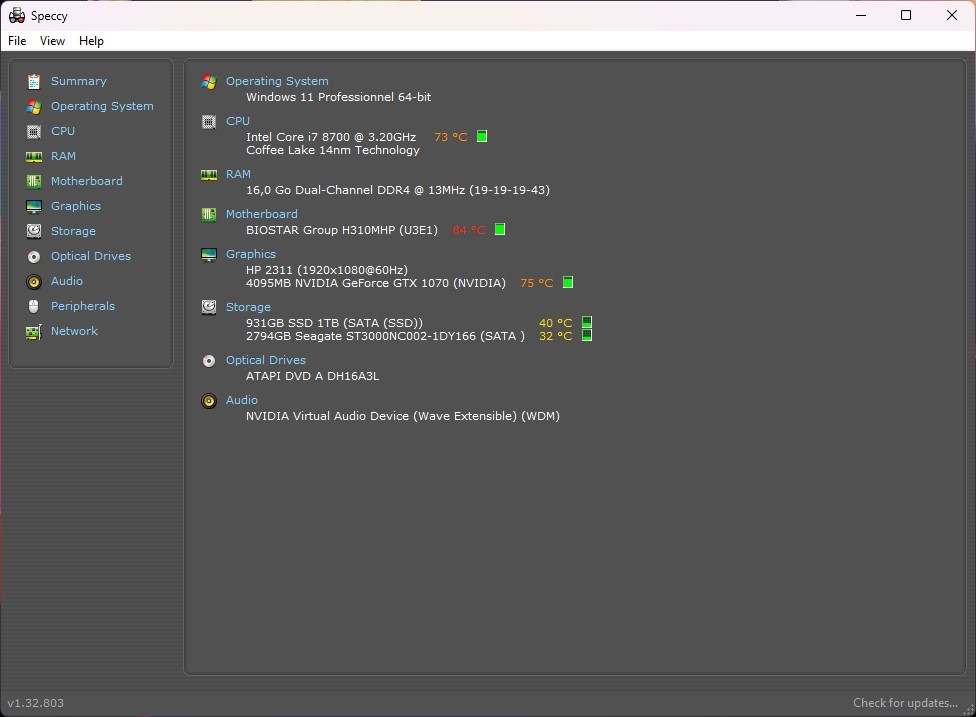This screenshot has height=717, width=976.
Task: Click the Motherboard icon in the sidebar
Action: pyautogui.click(x=34, y=181)
